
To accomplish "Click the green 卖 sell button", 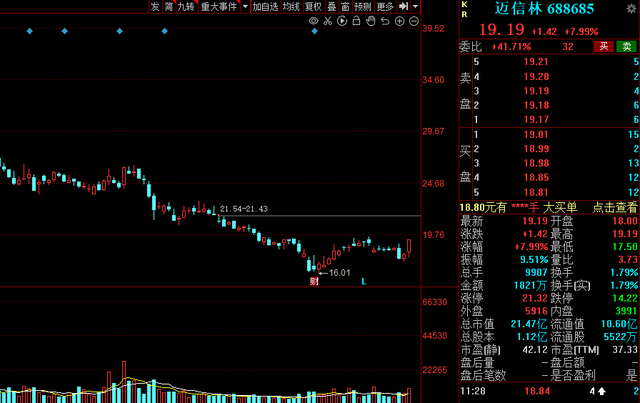I will pyautogui.click(x=627, y=47).
